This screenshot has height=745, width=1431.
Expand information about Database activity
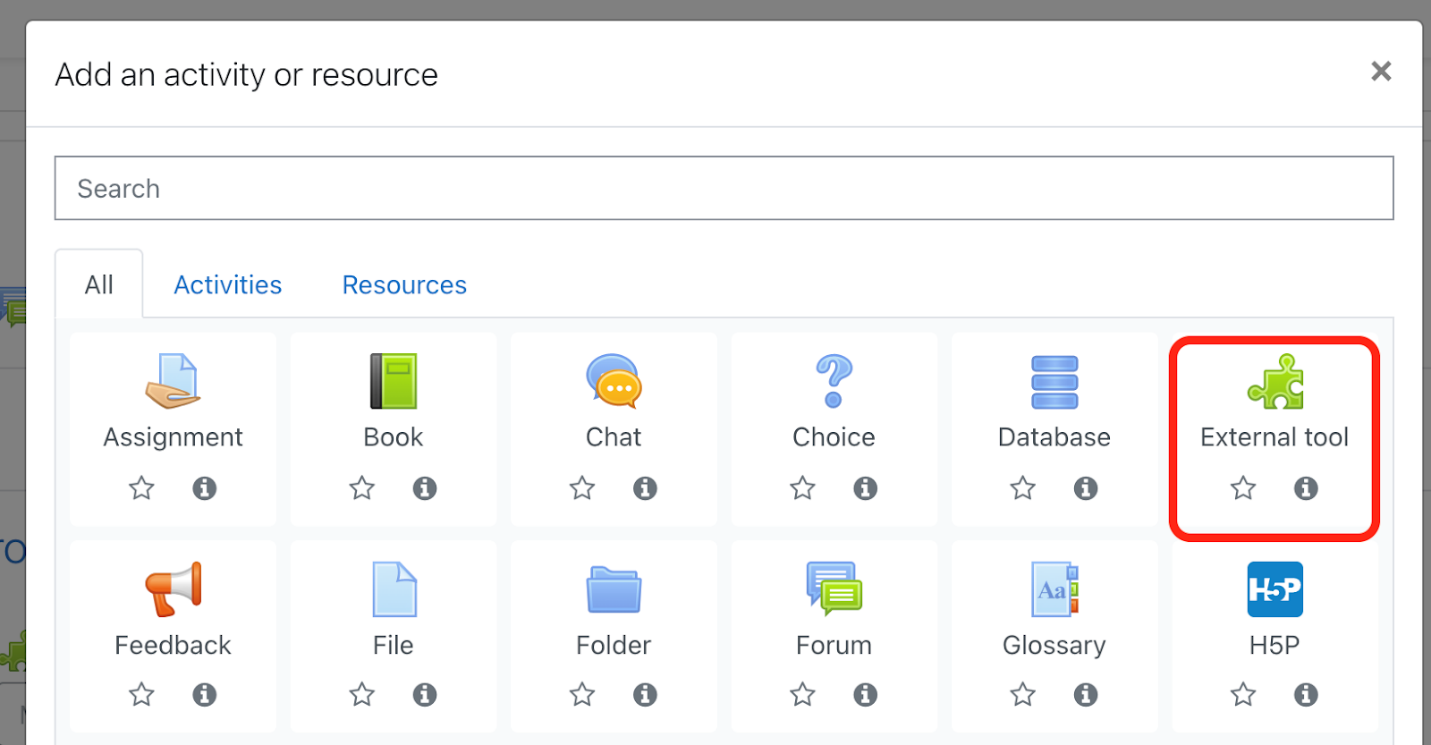coord(1085,488)
